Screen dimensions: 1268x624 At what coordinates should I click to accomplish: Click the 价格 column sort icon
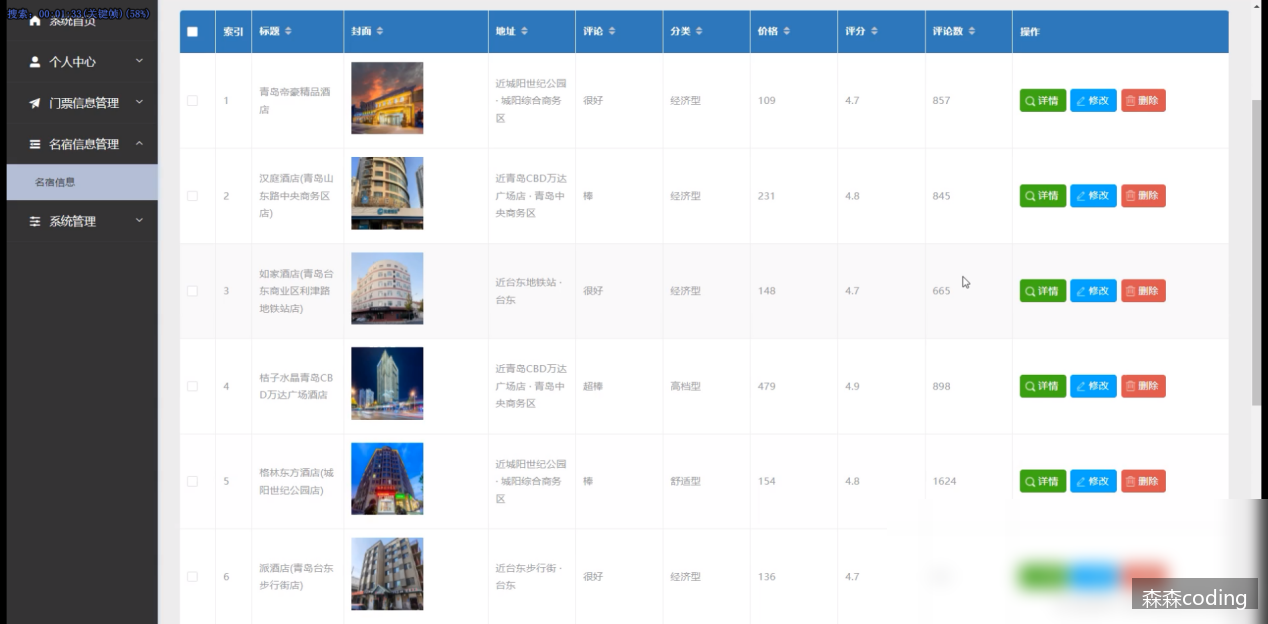[x=787, y=32]
